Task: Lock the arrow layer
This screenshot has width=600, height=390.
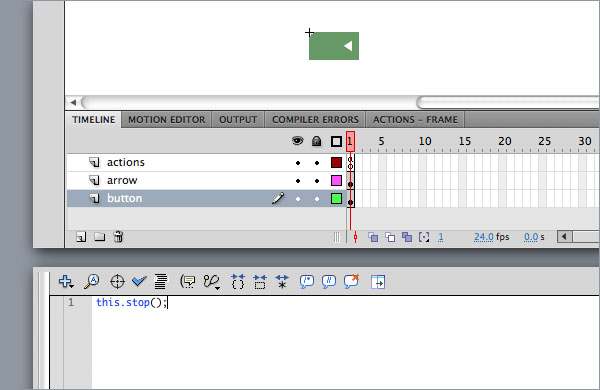Action: tap(317, 181)
